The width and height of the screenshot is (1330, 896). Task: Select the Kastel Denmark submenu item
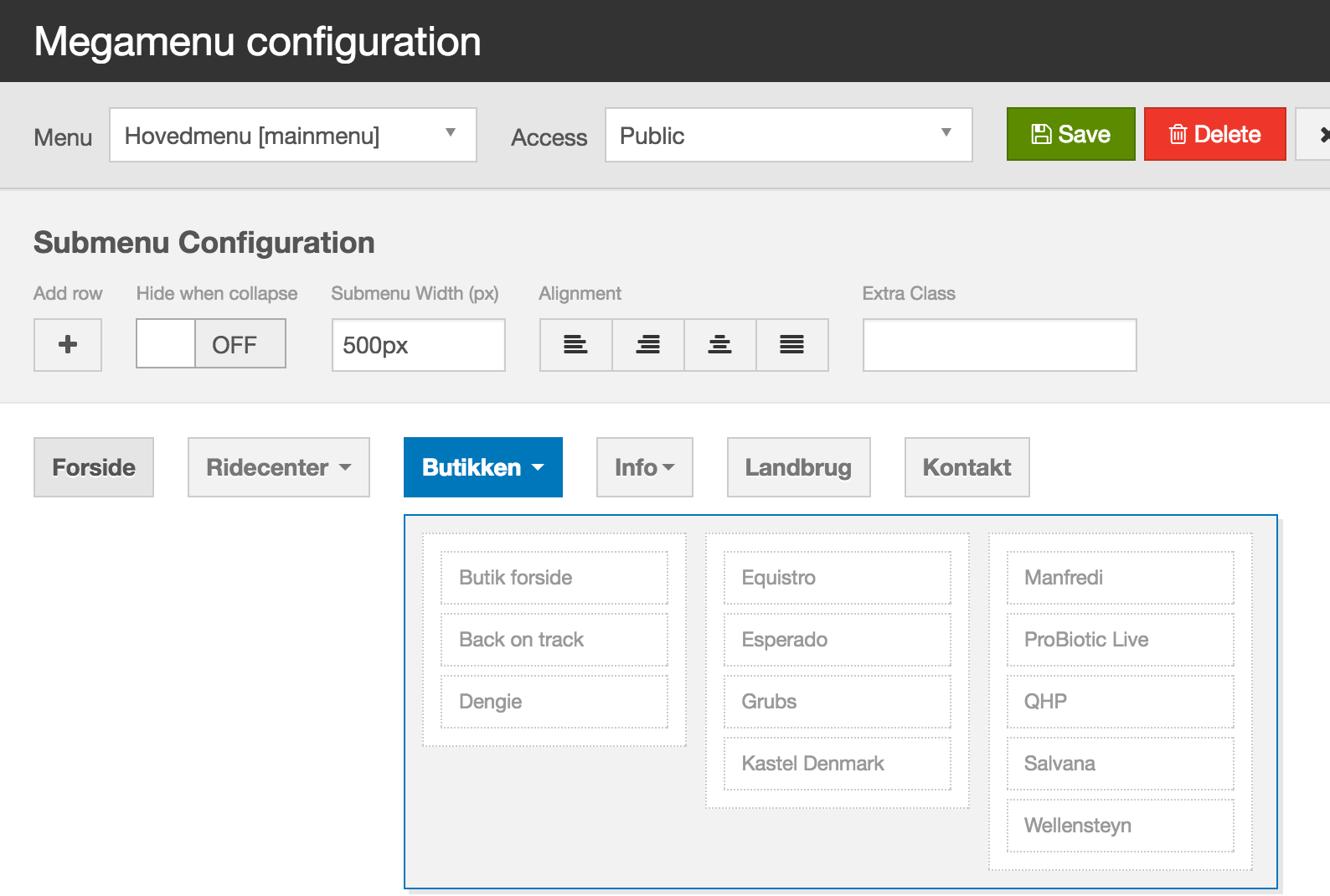pos(837,764)
